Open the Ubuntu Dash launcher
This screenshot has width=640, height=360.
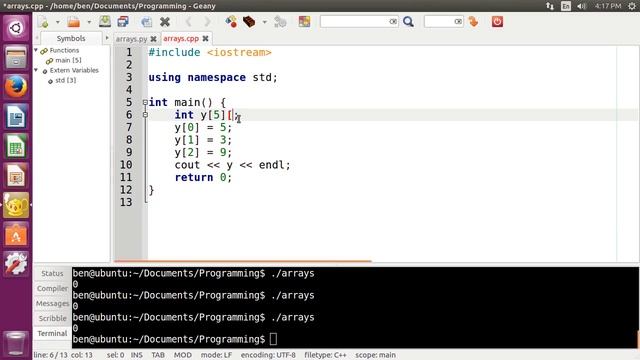point(16,28)
